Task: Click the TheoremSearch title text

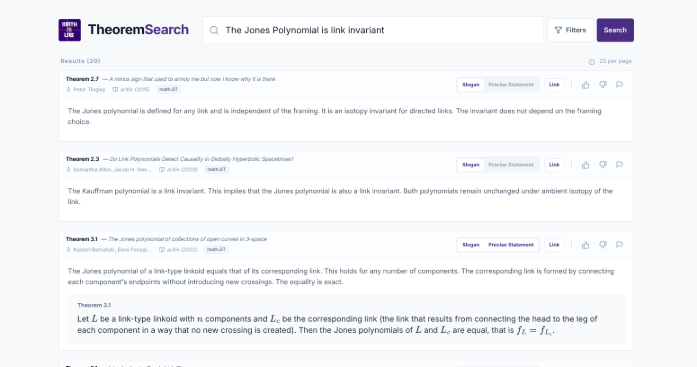Action: coord(138,30)
